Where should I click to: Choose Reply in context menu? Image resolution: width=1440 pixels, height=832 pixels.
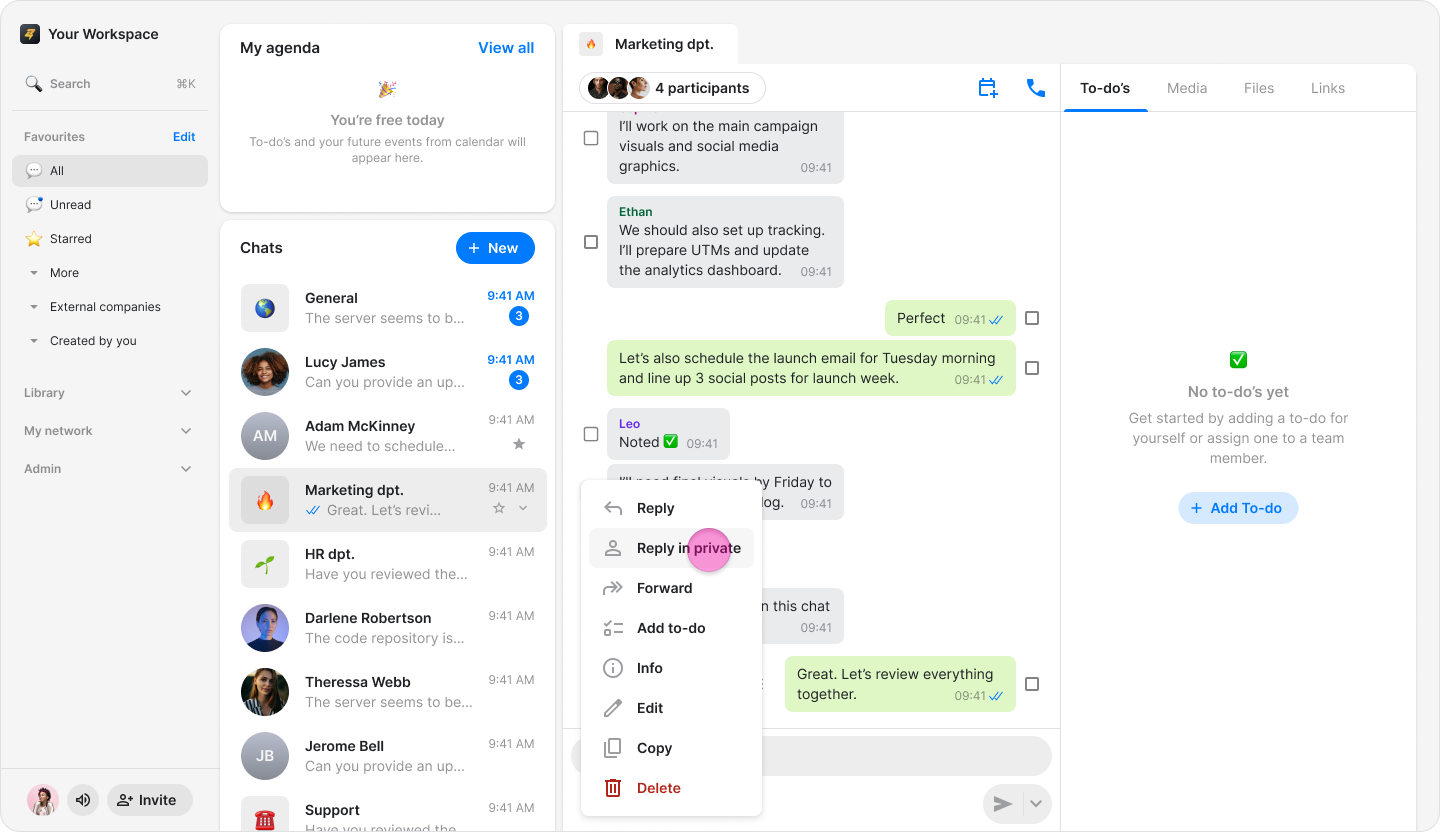[x=671, y=508]
